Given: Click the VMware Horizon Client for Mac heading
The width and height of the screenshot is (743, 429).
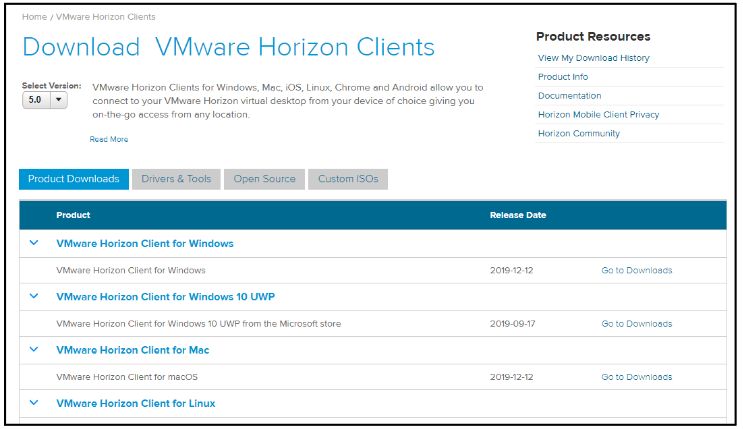Looking at the screenshot, I should coord(133,350).
